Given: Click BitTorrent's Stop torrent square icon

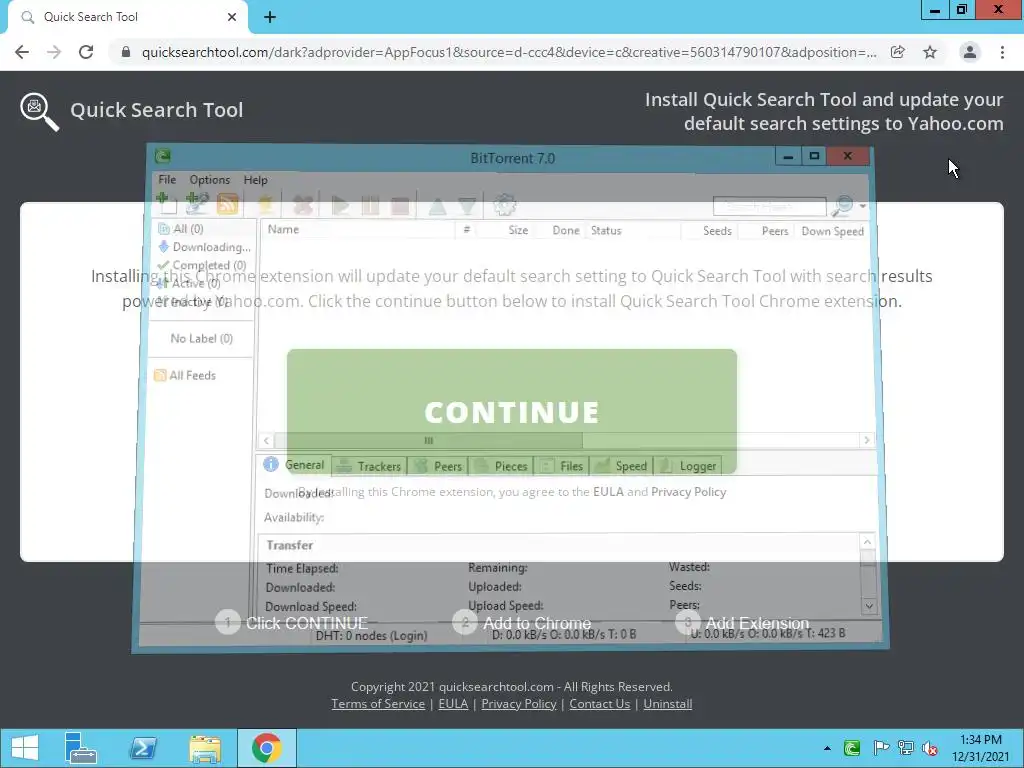Looking at the screenshot, I should [x=400, y=206].
